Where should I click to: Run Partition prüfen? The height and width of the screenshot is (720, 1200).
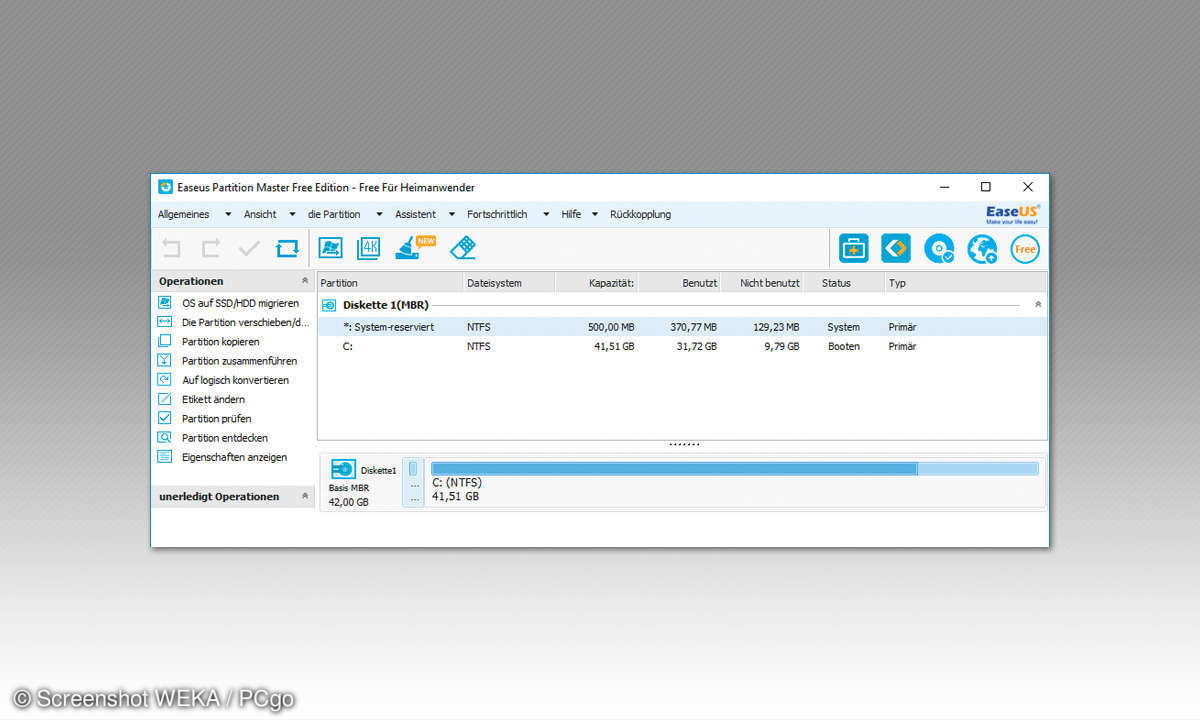(x=216, y=419)
